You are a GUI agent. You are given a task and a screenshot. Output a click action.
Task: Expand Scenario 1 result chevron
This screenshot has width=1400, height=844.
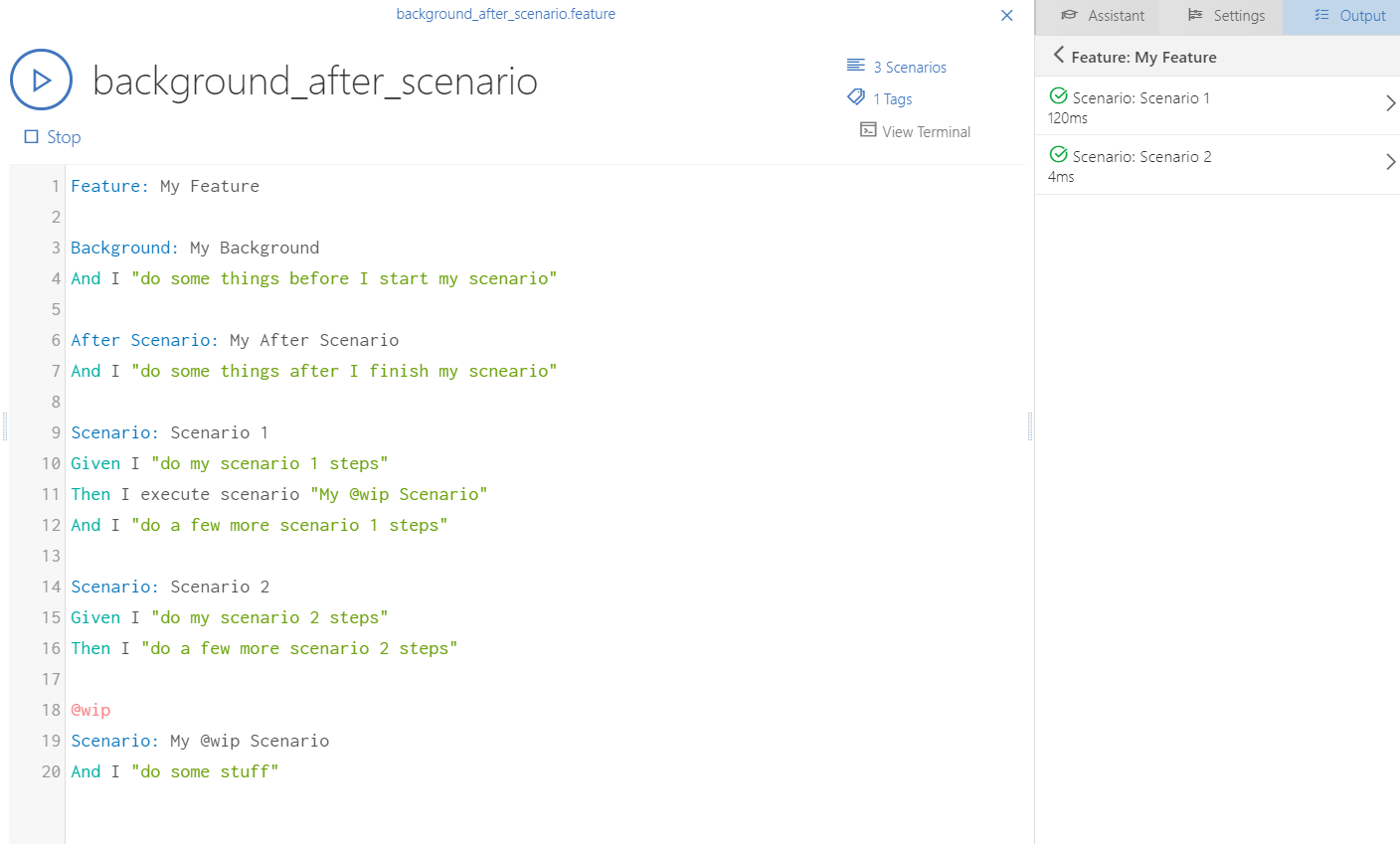pos(1390,103)
